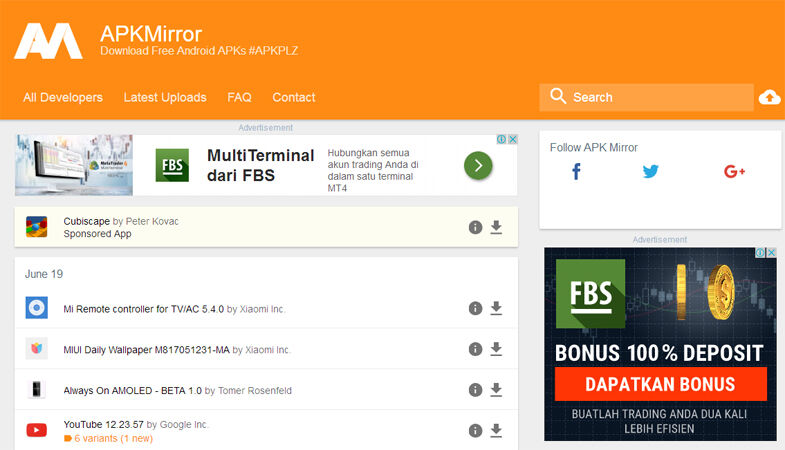This screenshot has height=450, width=785.
Task: Open APK Mirror Facebook page icon
Action: click(576, 172)
